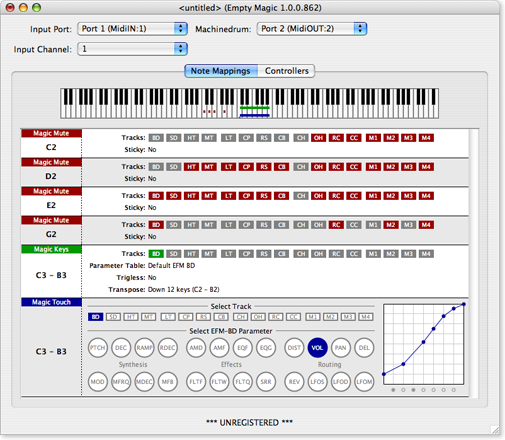The height and width of the screenshot is (440, 505).
Task: Pick the FLTW filter parameter
Action: pos(219,382)
